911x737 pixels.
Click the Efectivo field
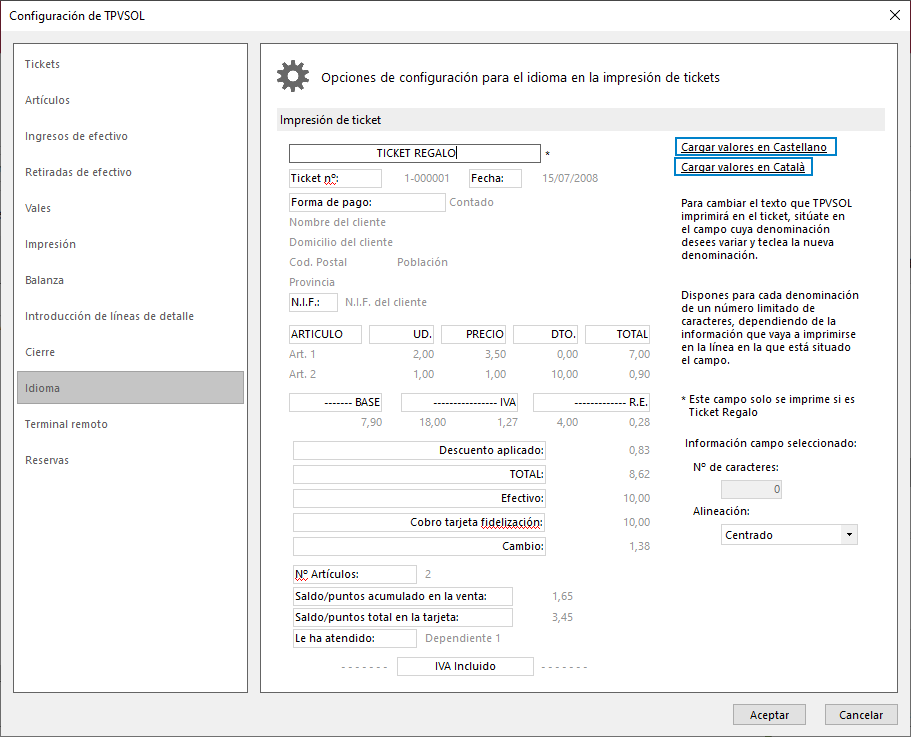coord(419,498)
